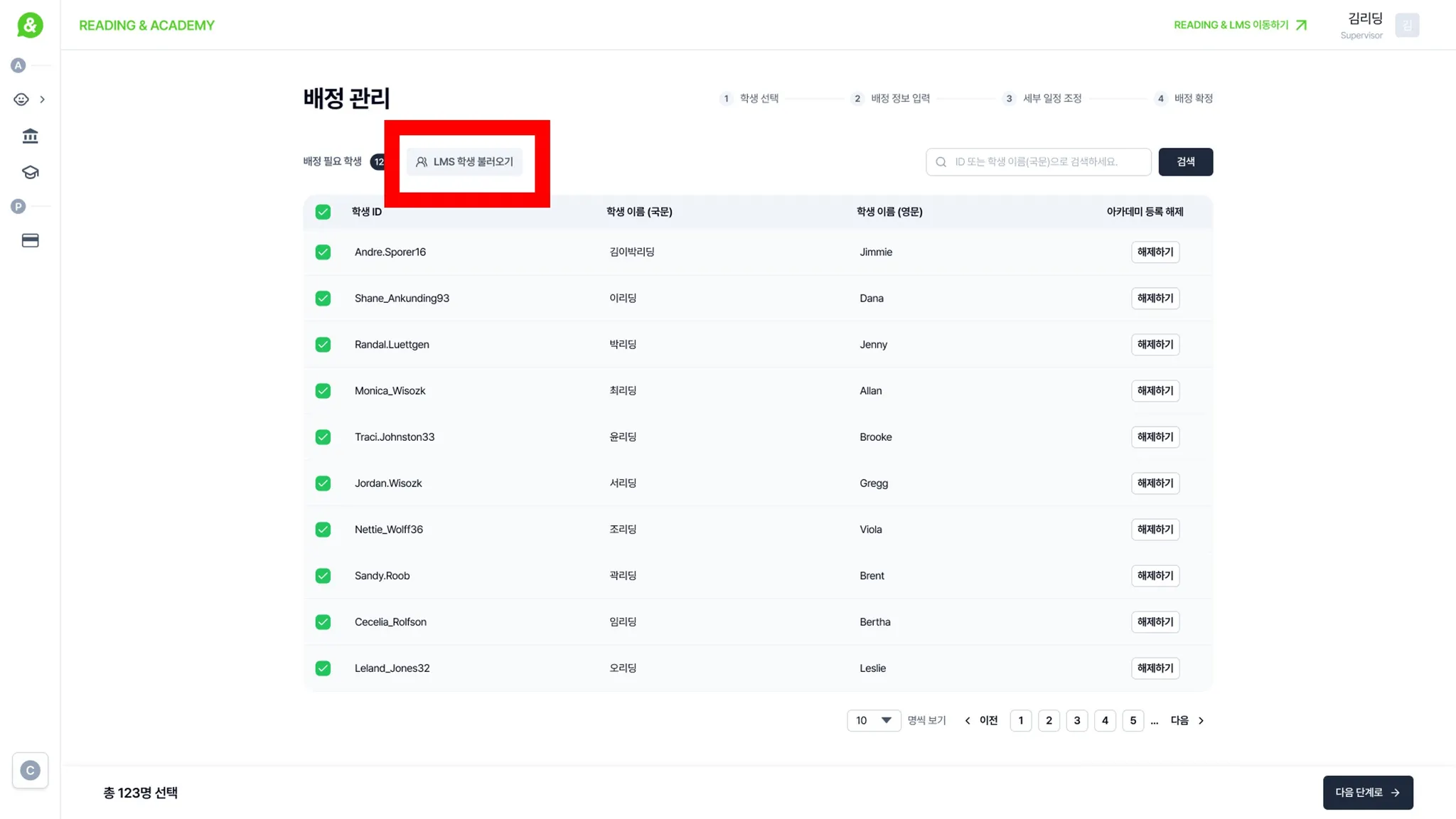1456x819 pixels.
Task: Open the 10 per page dropdown
Action: point(873,720)
